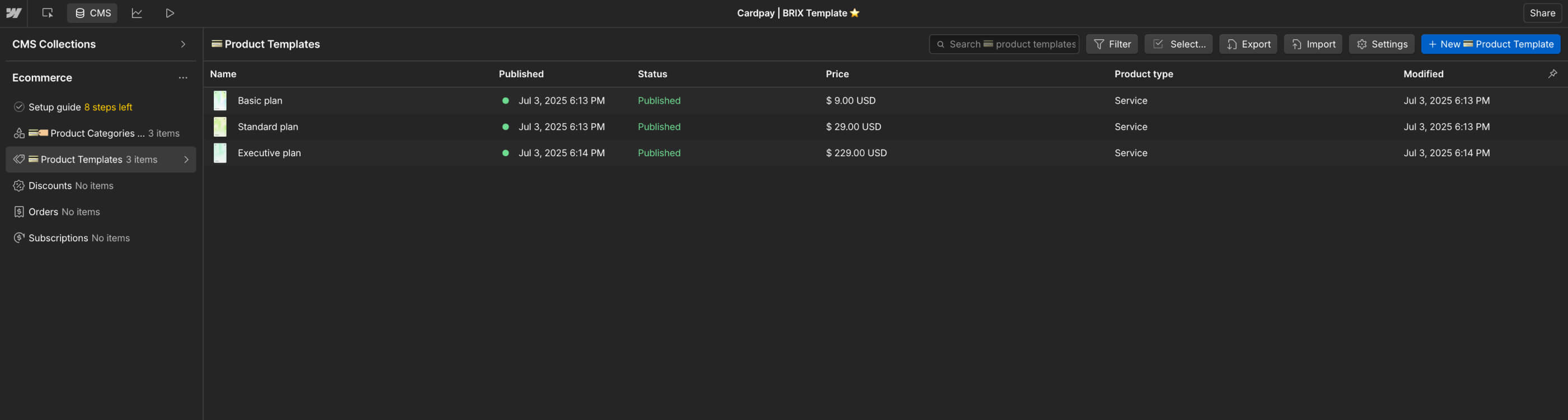Click the Discounts badge icon

[19, 186]
